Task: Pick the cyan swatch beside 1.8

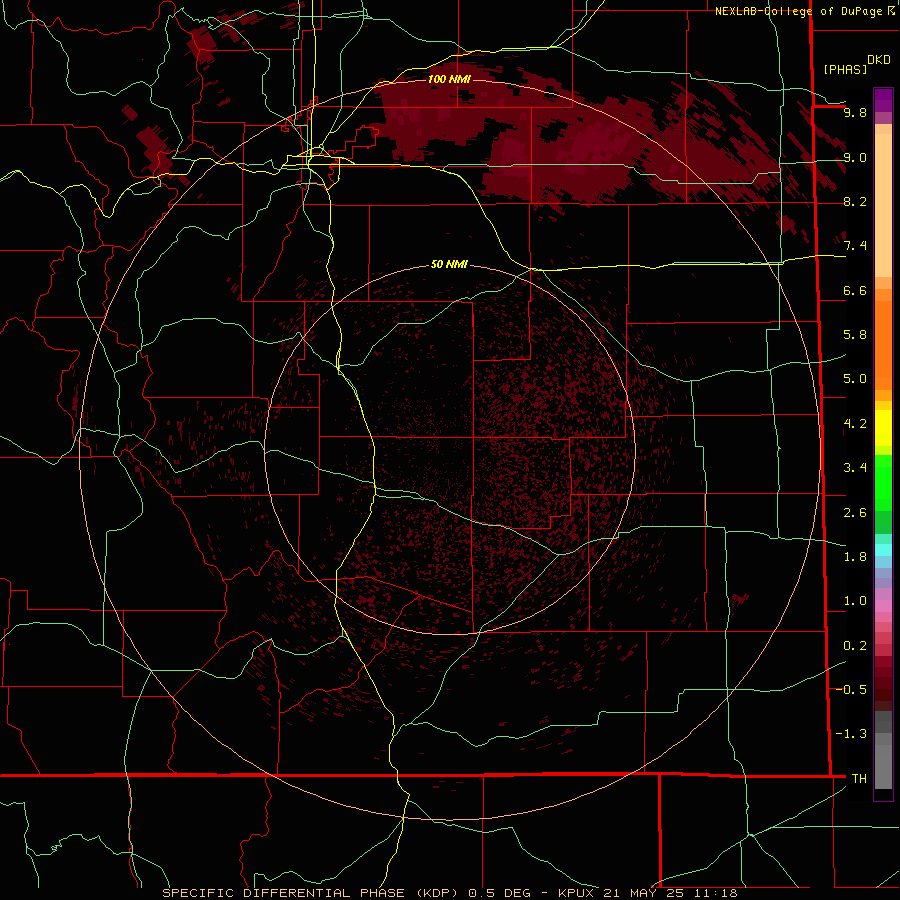Action: (883, 550)
